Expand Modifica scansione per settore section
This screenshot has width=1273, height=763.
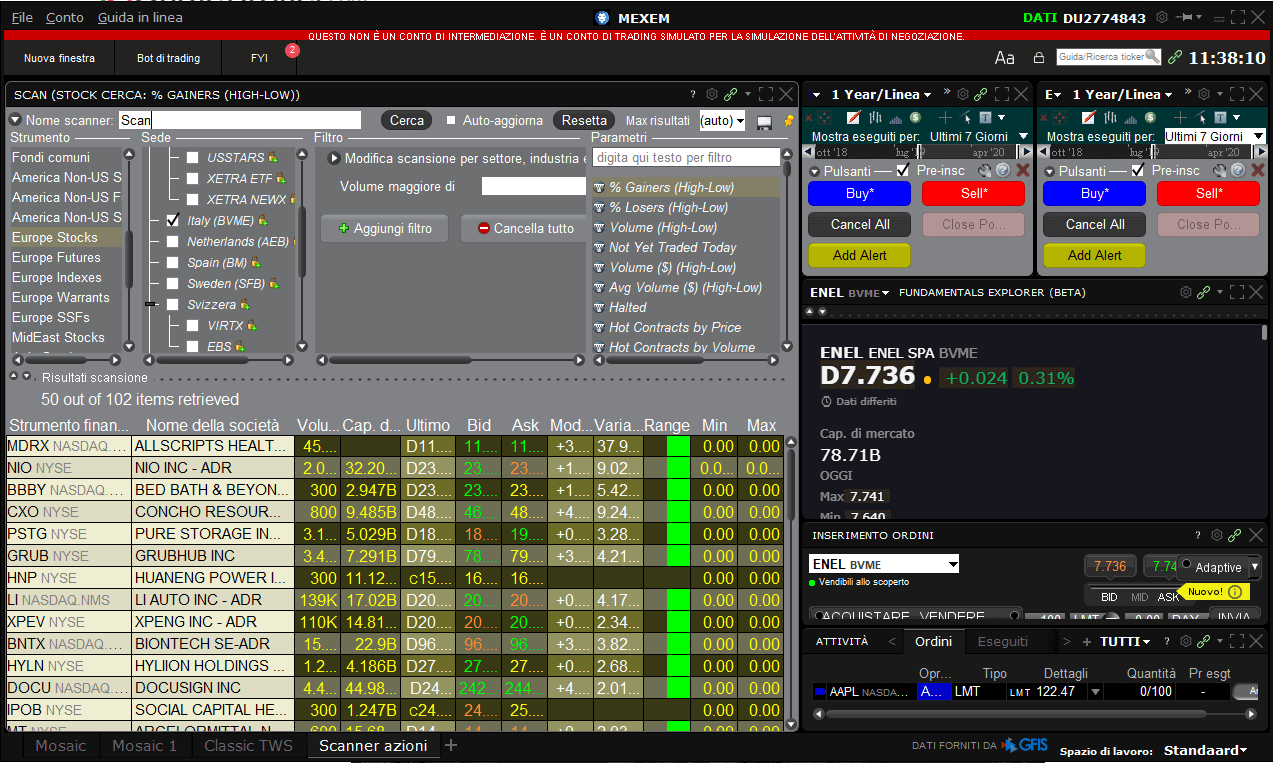tap(334, 158)
